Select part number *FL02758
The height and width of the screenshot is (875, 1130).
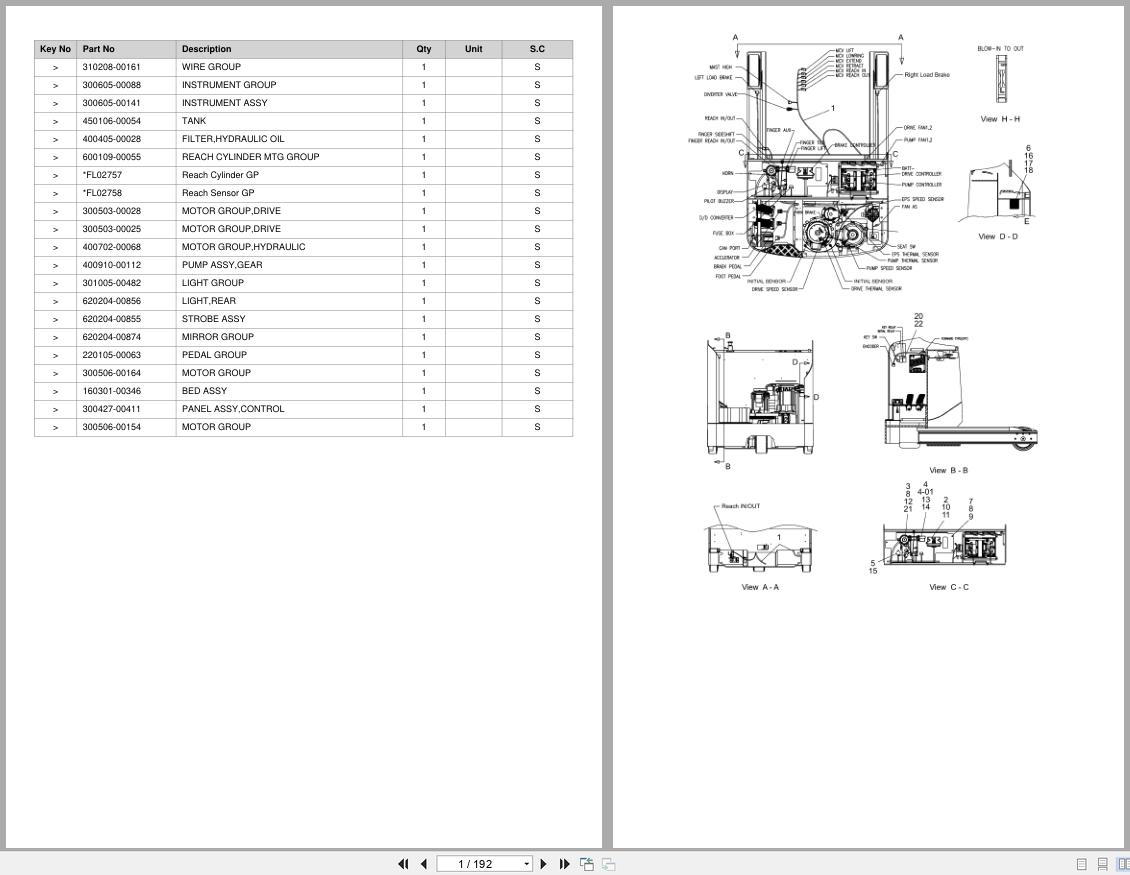pyautogui.click(x=102, y=193)
